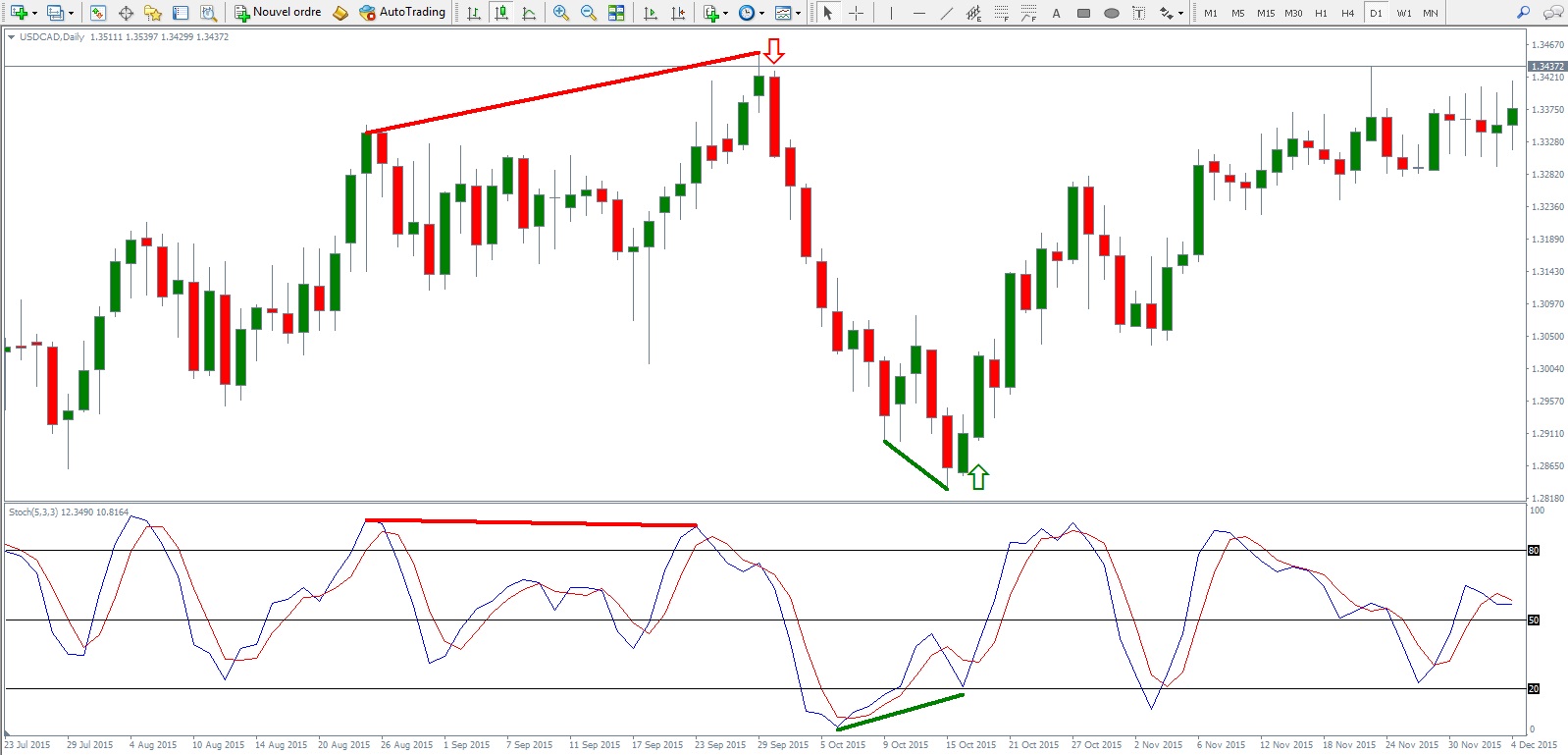This screenshot has height=755, width=1568.
Task: Toggle chart auto scroll
Action: click(x=650, y=13)
